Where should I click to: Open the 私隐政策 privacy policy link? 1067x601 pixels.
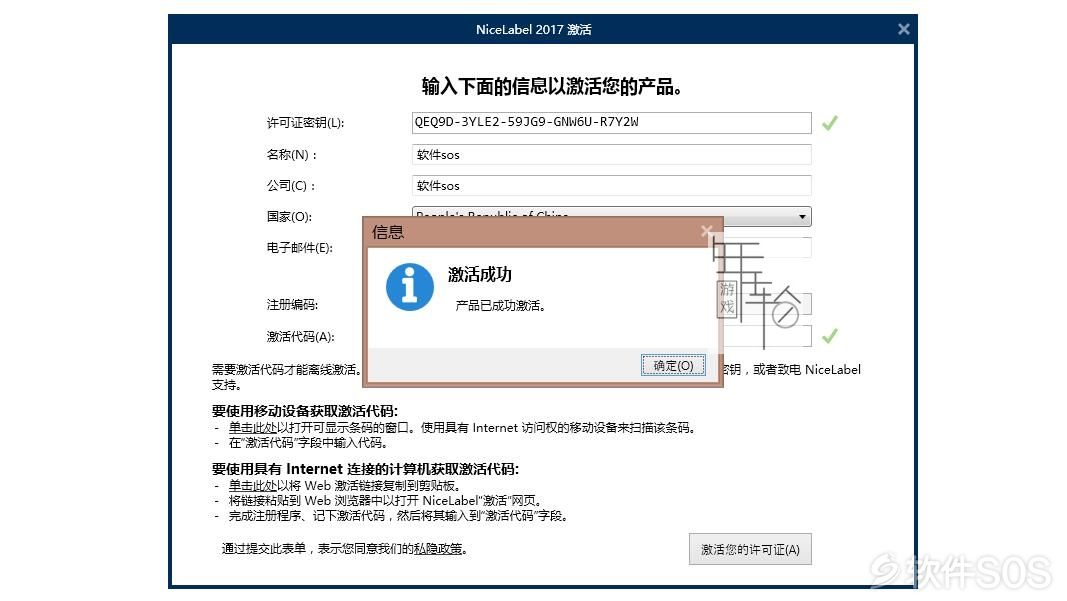438,549
